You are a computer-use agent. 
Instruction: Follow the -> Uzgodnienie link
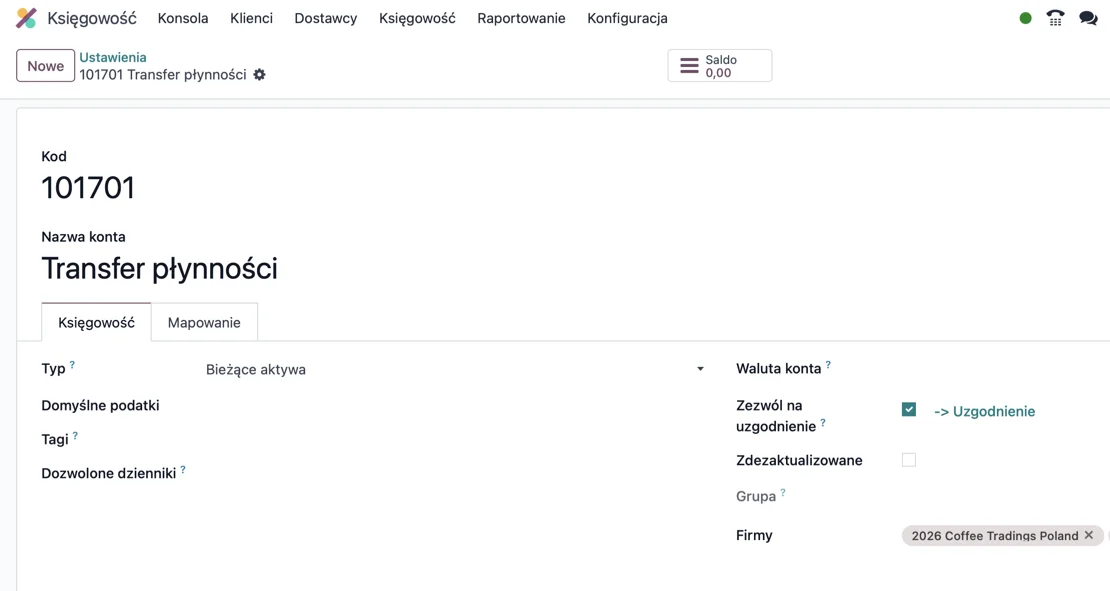point(984,411)
